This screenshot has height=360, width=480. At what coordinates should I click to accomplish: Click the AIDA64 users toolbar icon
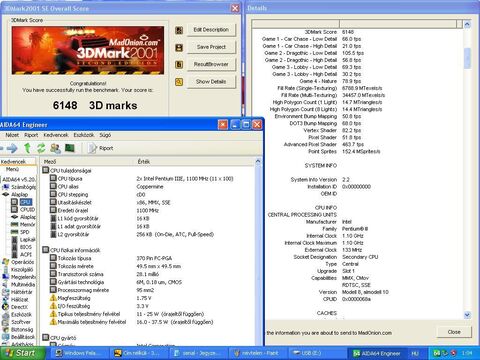coord(55,148)
